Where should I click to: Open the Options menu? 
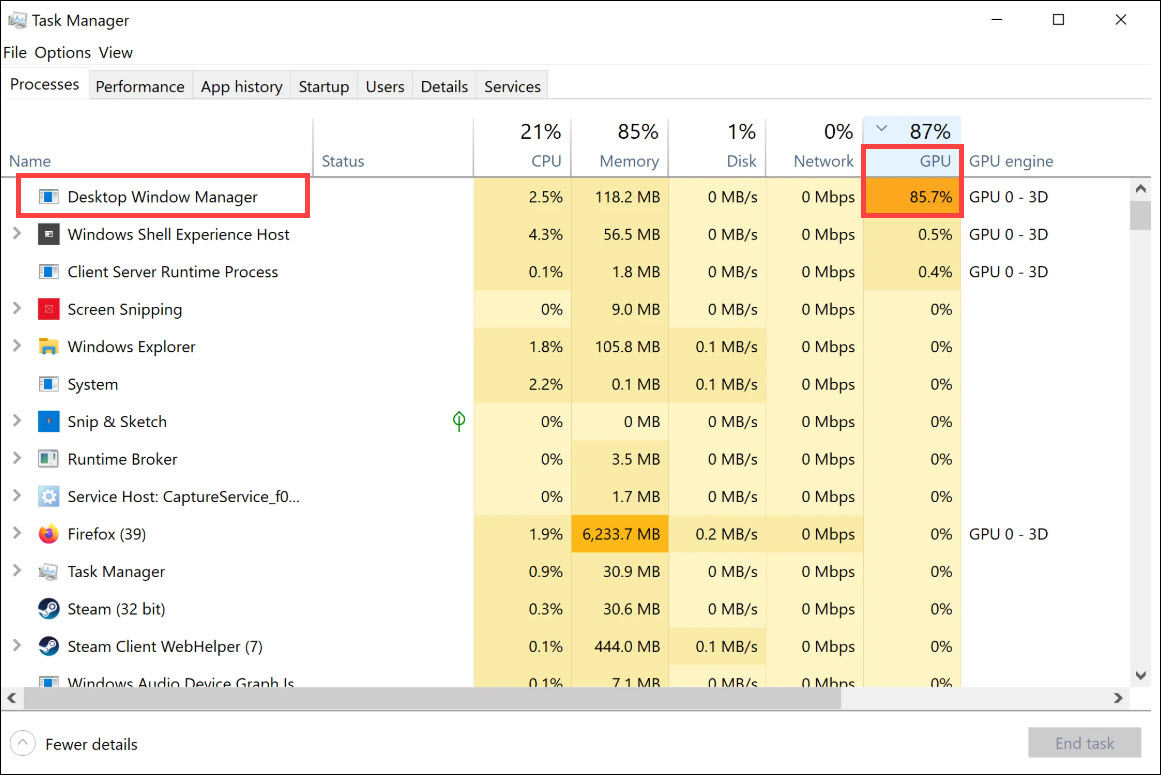tap(62, 53)
